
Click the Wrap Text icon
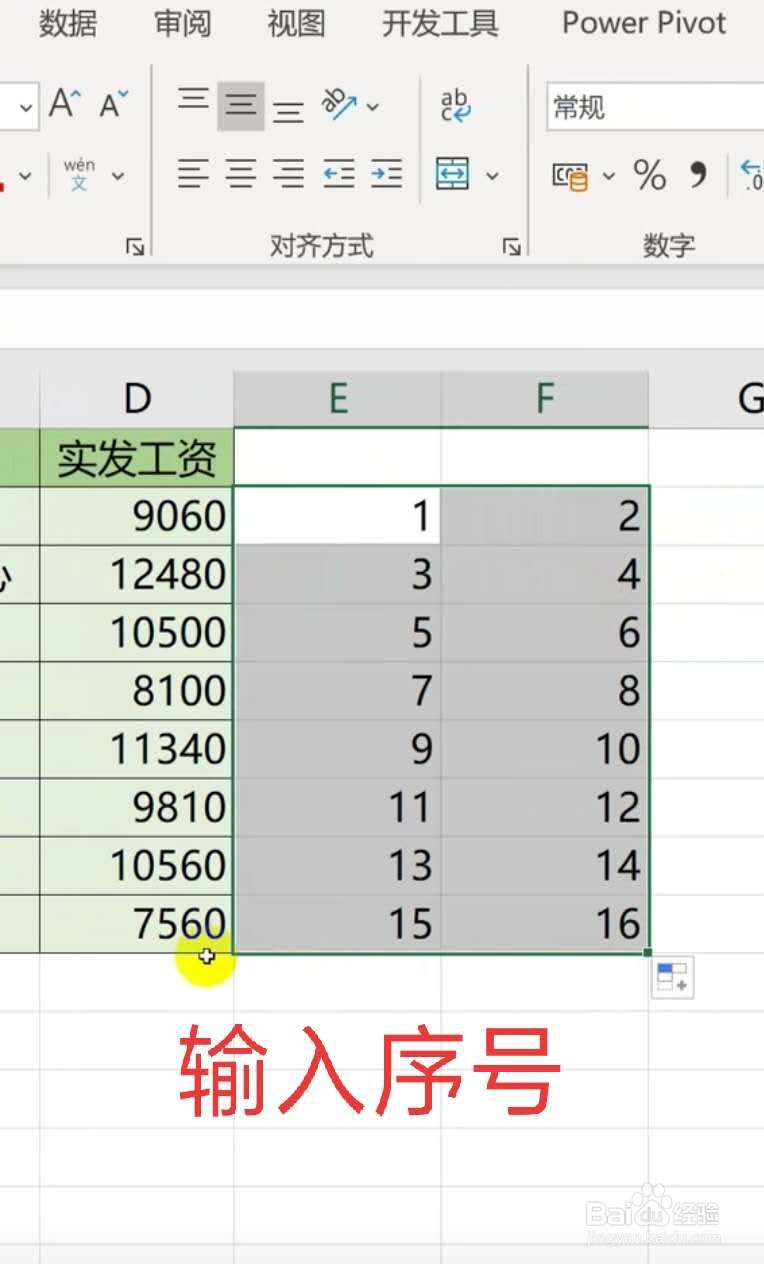point(456,104)
